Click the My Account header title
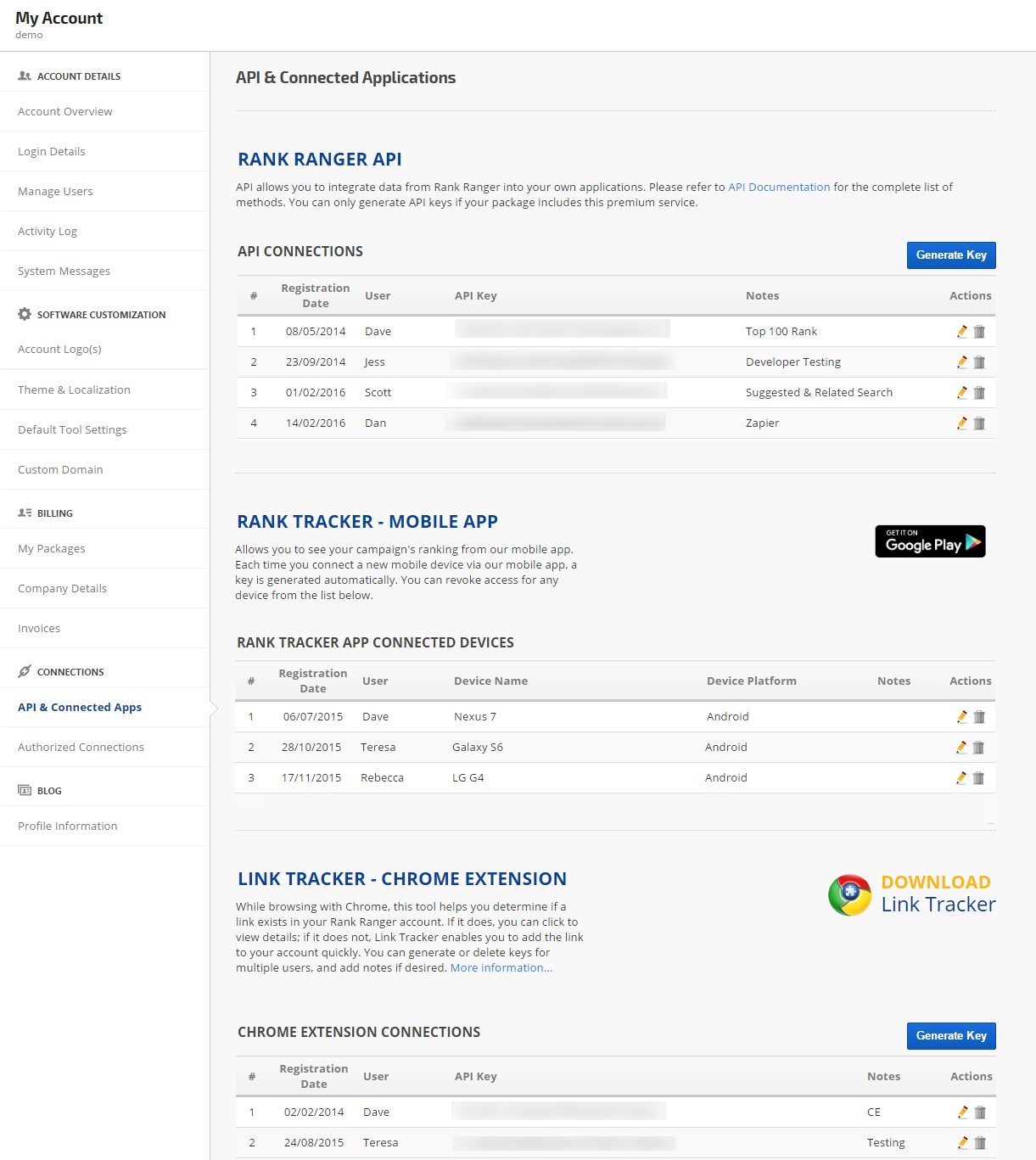 click(x=59, y=18)
